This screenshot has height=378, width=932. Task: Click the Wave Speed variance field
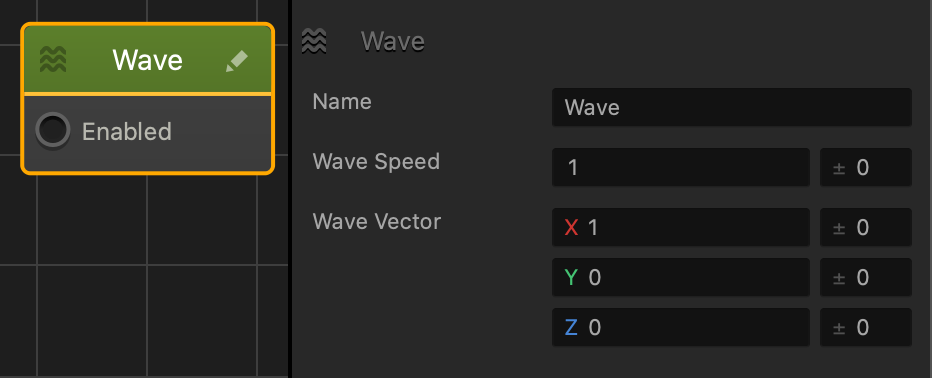click(865, 167)
